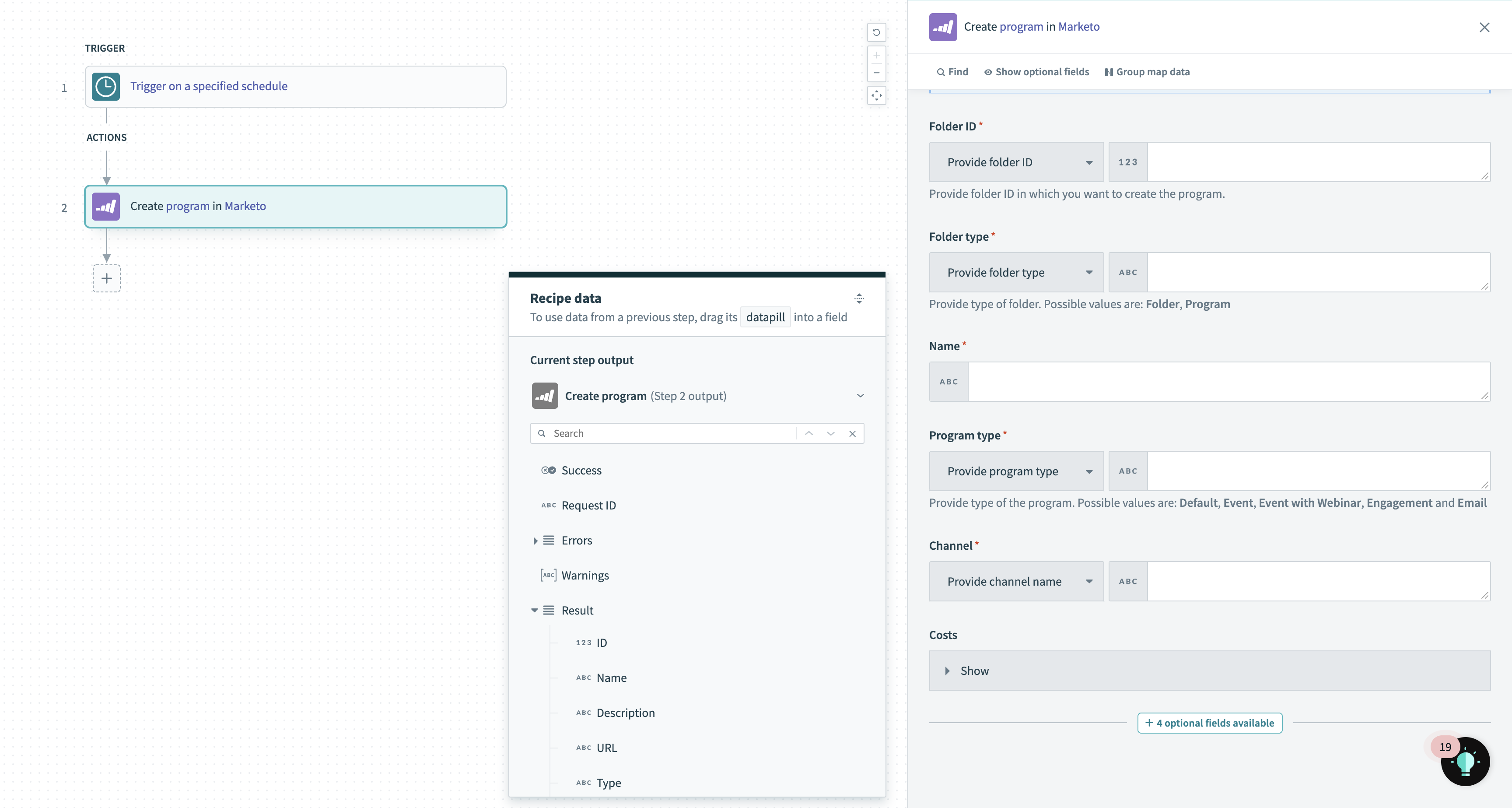Click the Marketo logo in panel header
Image resolution: width=1512 pixels, height=808 pixels.
point(943,27)
